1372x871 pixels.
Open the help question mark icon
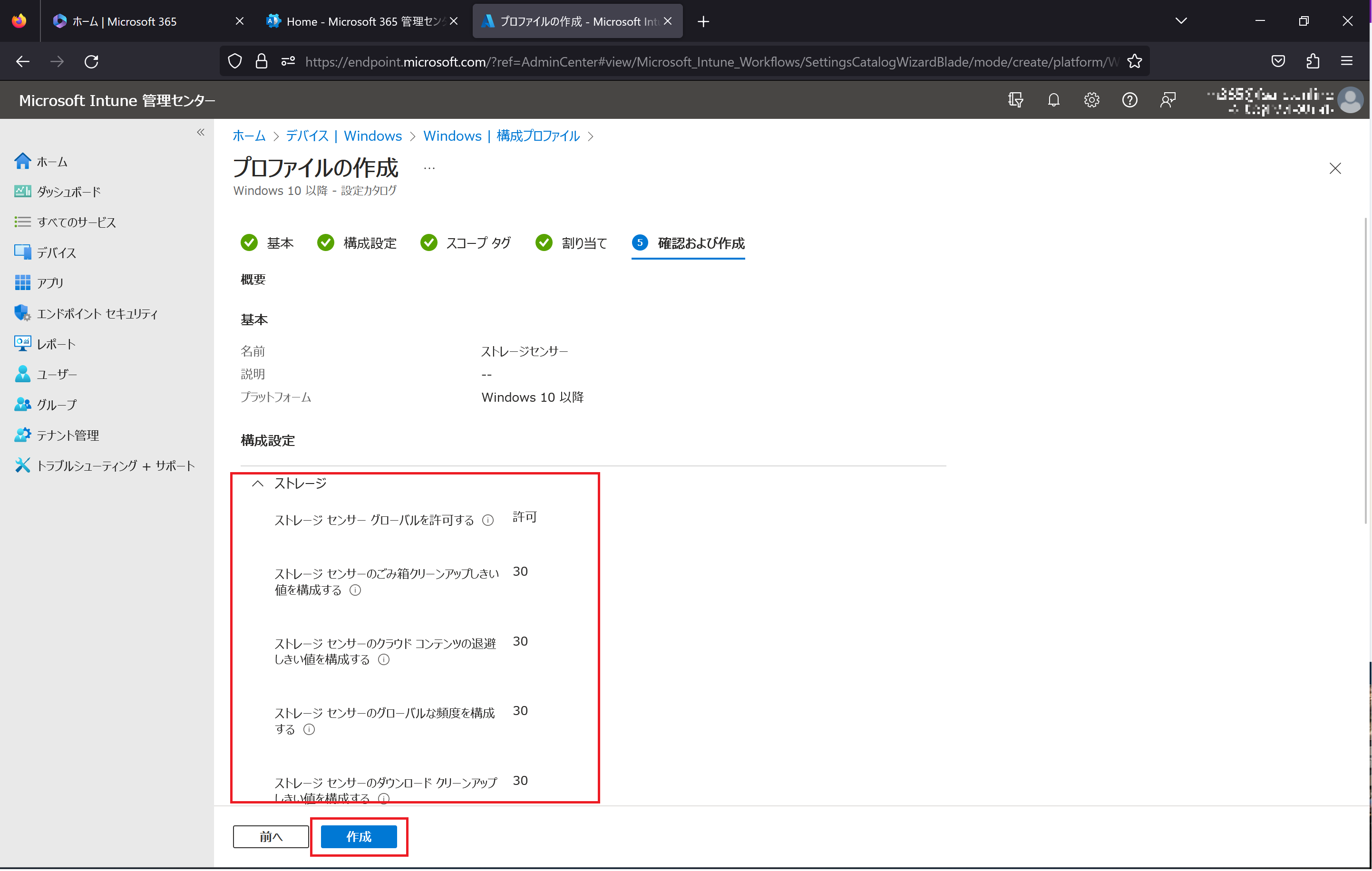point(1129,100)
